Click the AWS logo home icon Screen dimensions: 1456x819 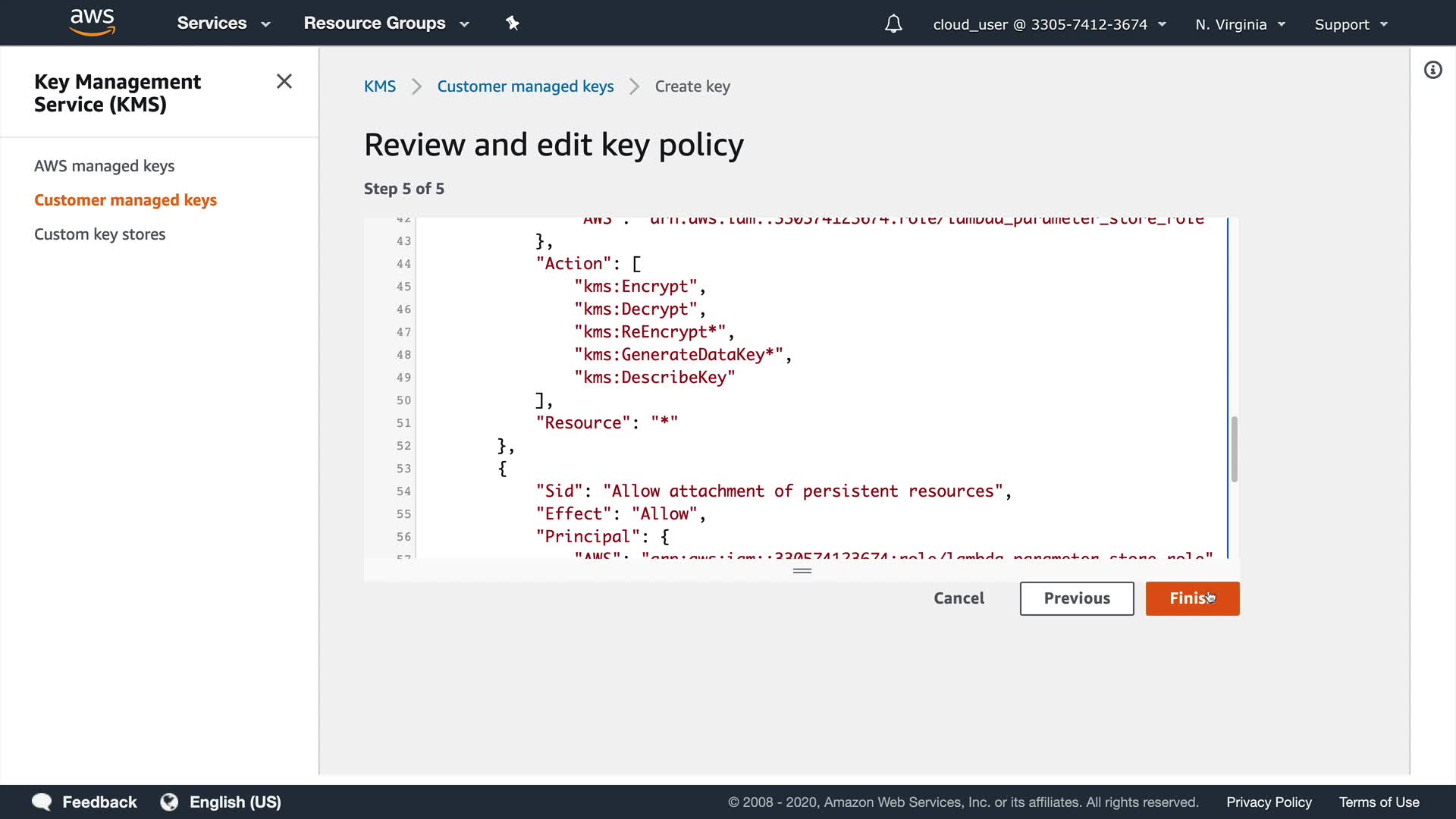[92, 22]
